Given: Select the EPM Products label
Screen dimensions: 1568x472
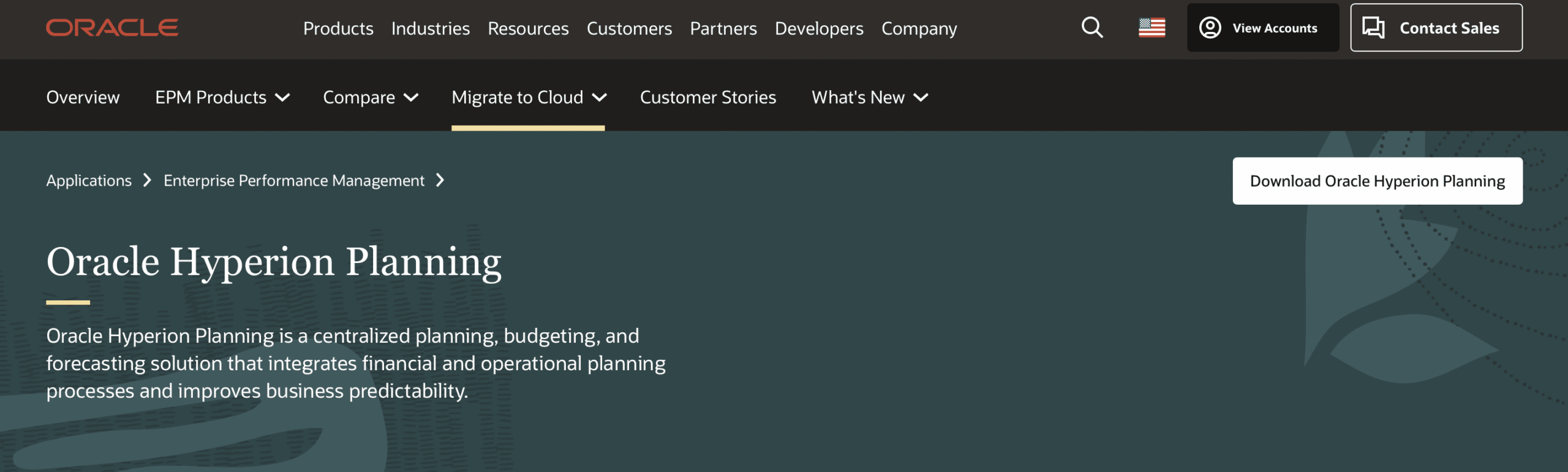Looking at the screenshot, I should (x=211, y=97).
